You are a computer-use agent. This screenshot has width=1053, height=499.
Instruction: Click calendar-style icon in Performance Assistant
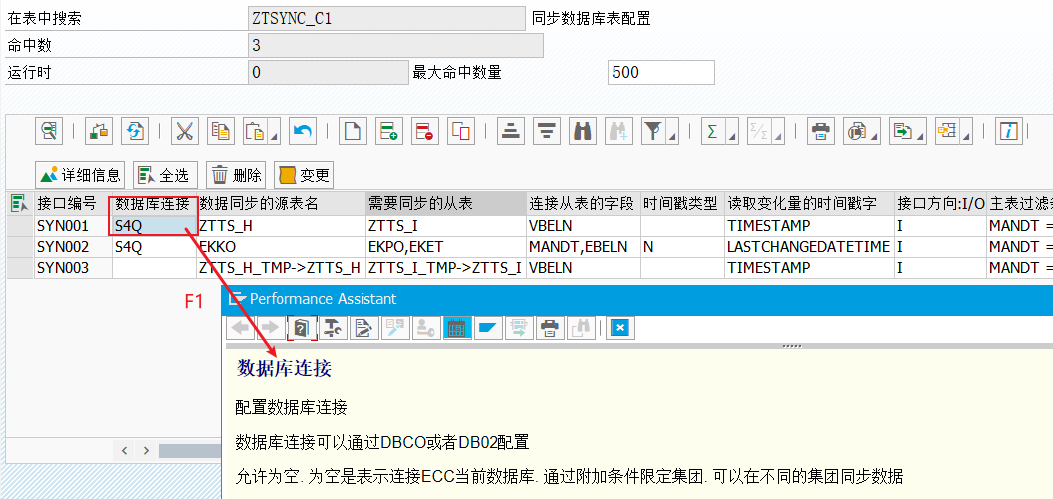point(457,328)
